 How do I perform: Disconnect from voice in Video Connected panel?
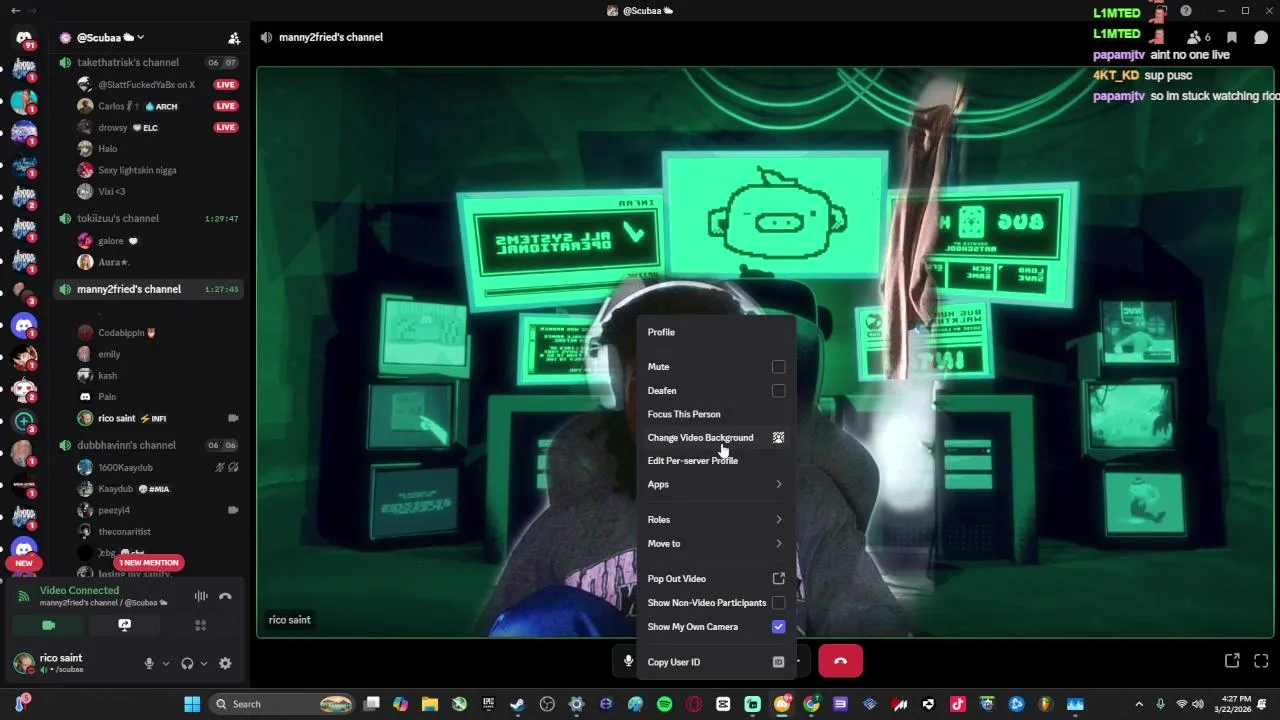pyautogui.click(x=225, y=596)
